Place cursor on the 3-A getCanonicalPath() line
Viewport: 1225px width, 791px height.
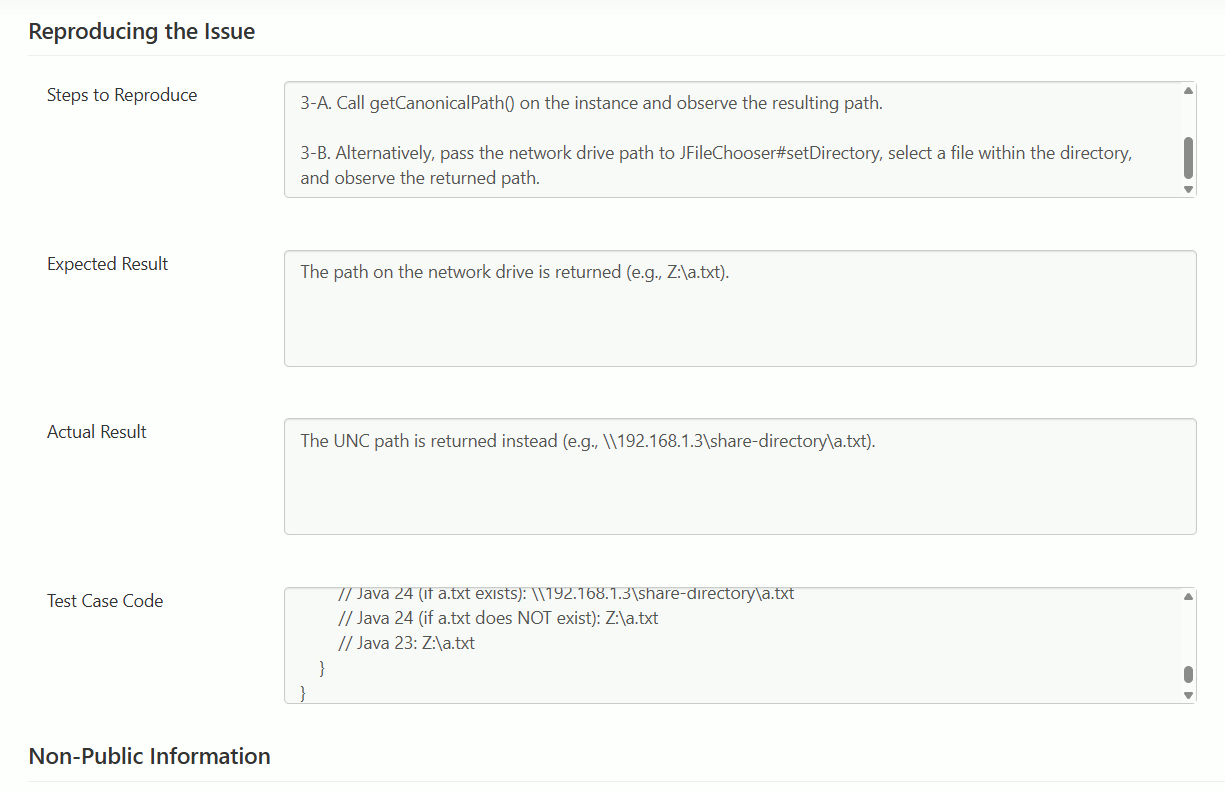(591, 103)
